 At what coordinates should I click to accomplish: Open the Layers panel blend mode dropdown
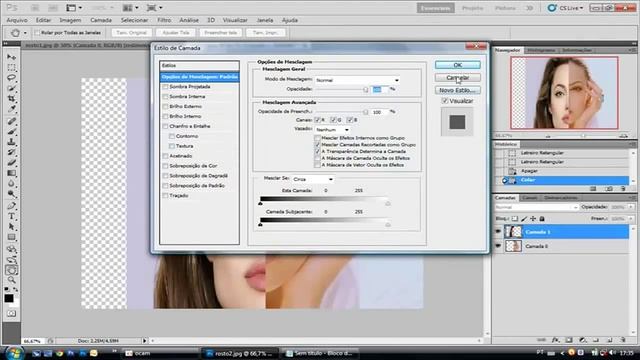(x=536, y=207)
